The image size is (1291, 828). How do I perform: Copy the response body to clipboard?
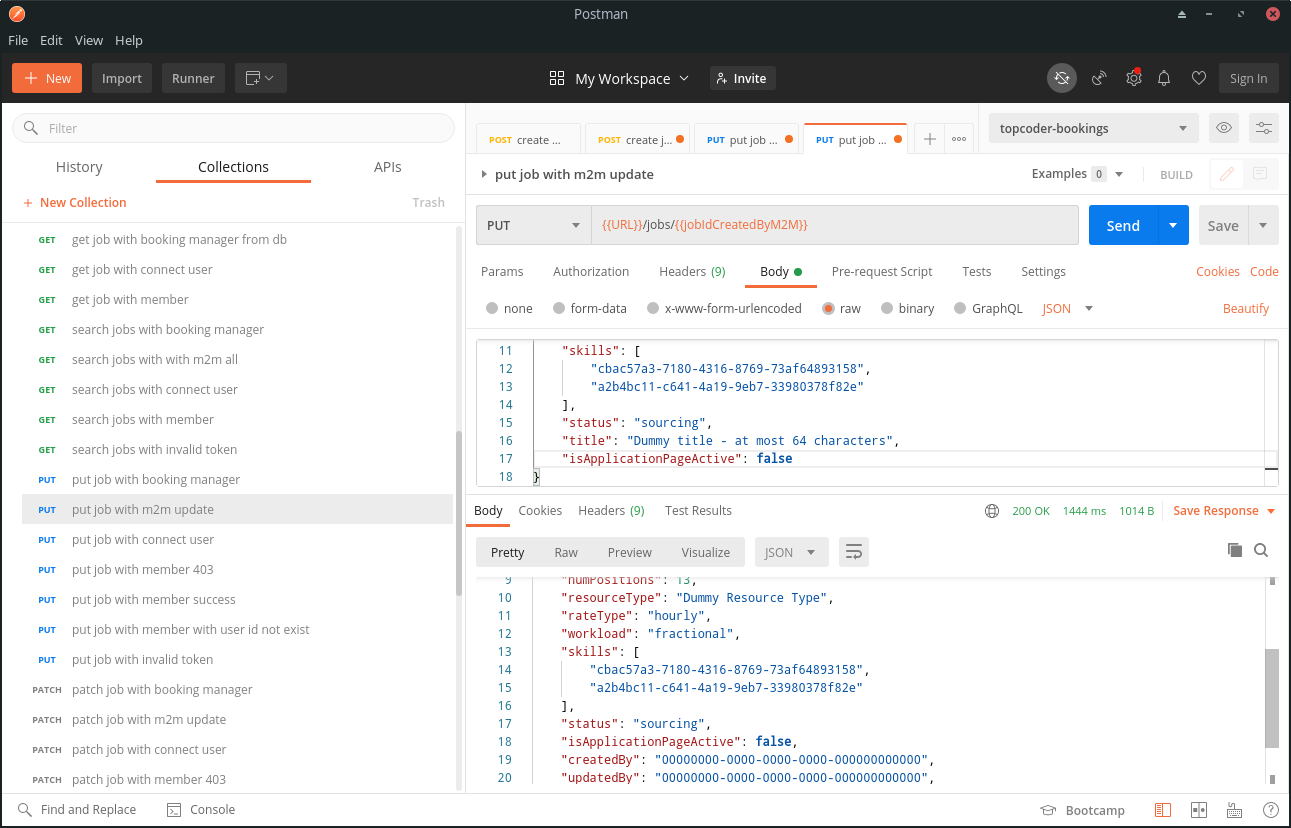click(x=1235, y=550)
